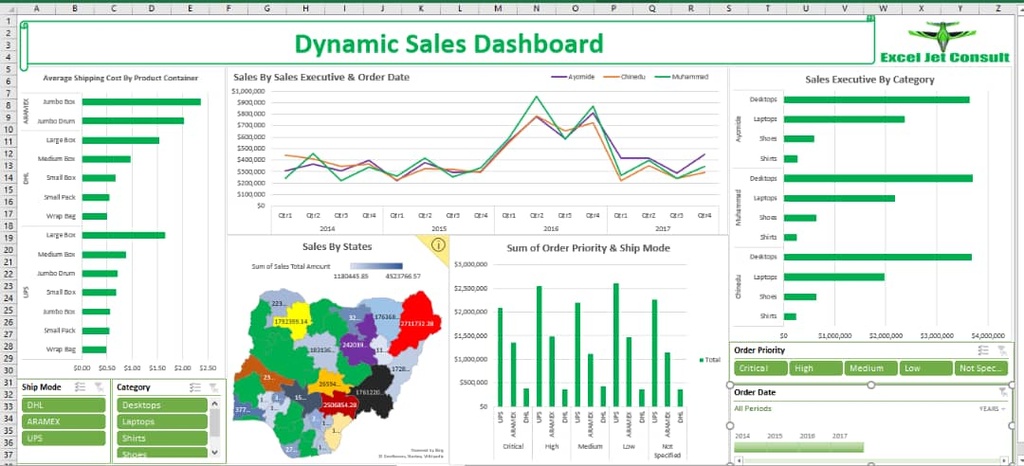Select 2016 segment in Order Date timeline

pos(815,447)
